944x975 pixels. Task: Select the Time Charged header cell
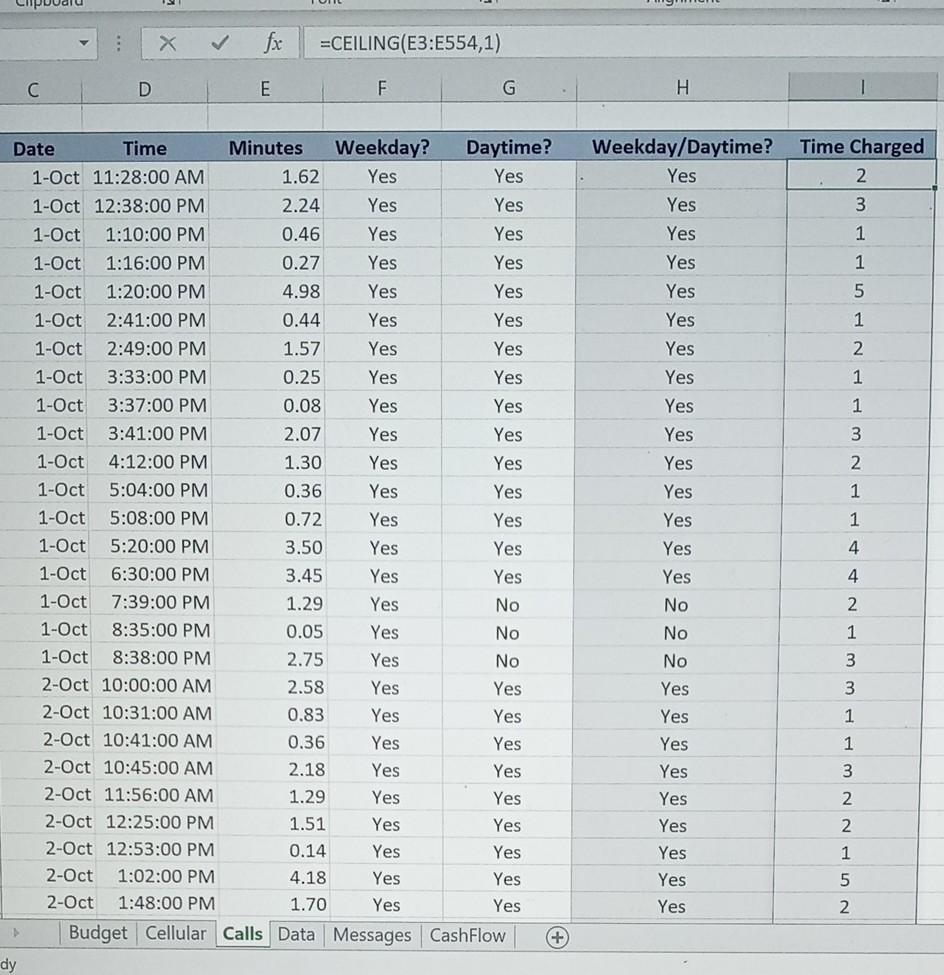coord(861,147)
